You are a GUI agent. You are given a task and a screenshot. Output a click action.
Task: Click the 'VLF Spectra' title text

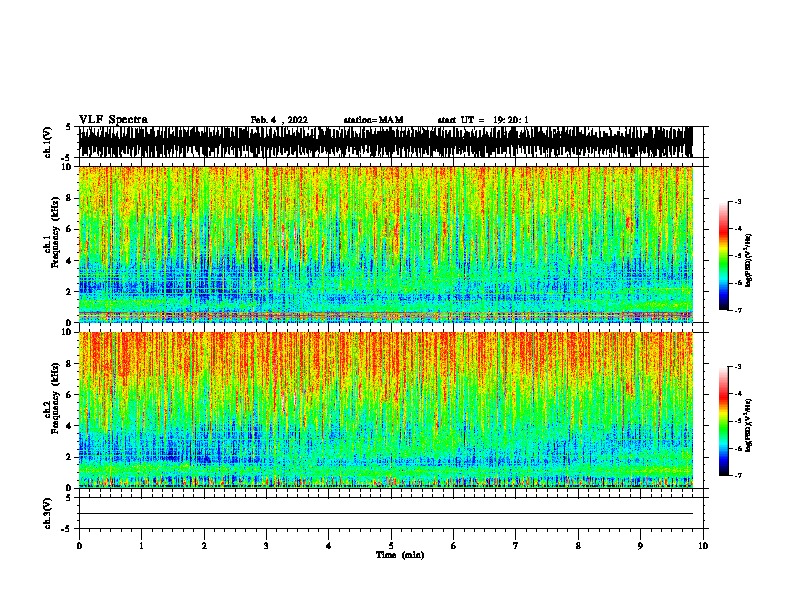113,120
